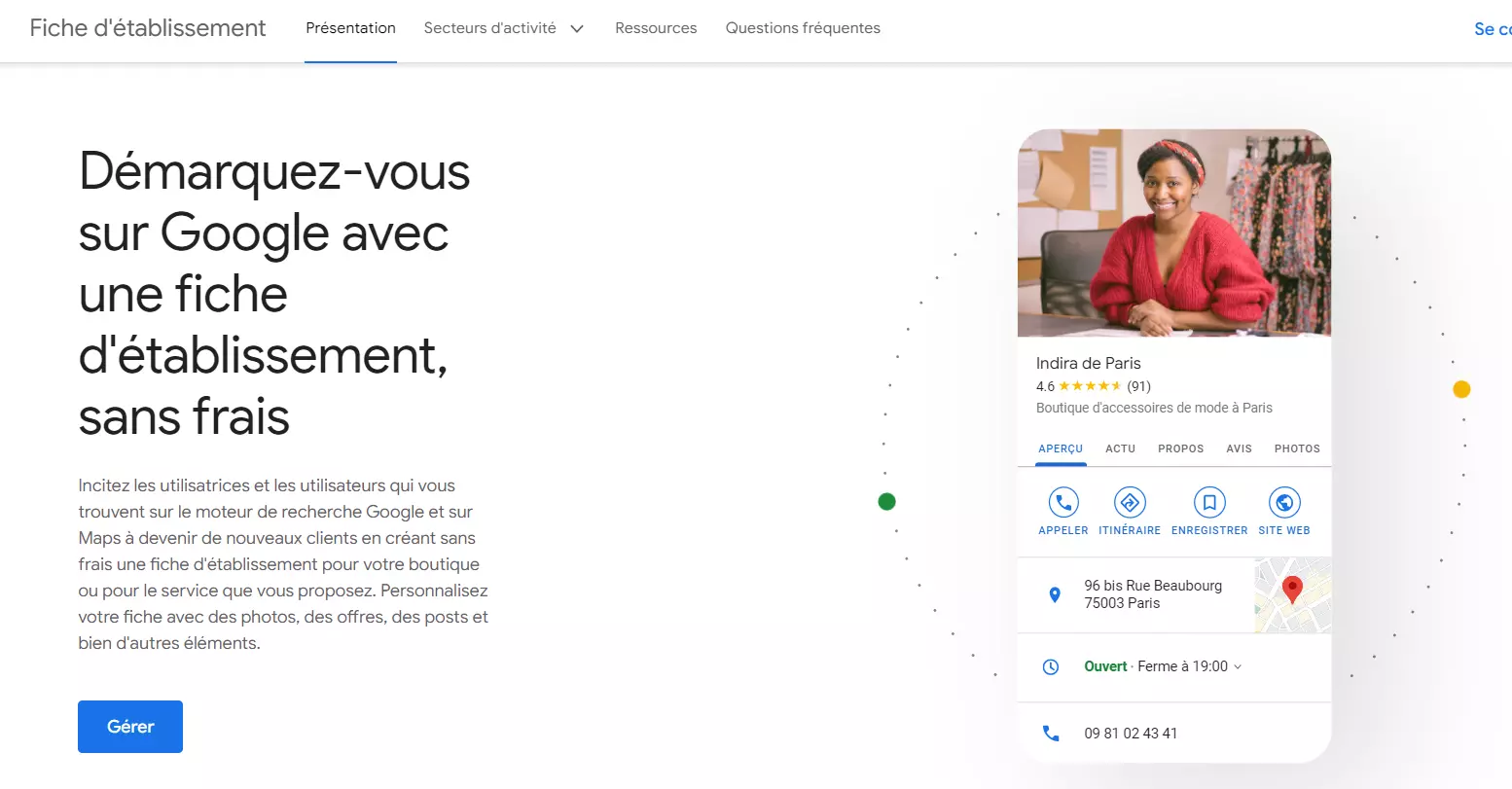Click the 96 bis Rue Beaubourg address

[1153, 594]
